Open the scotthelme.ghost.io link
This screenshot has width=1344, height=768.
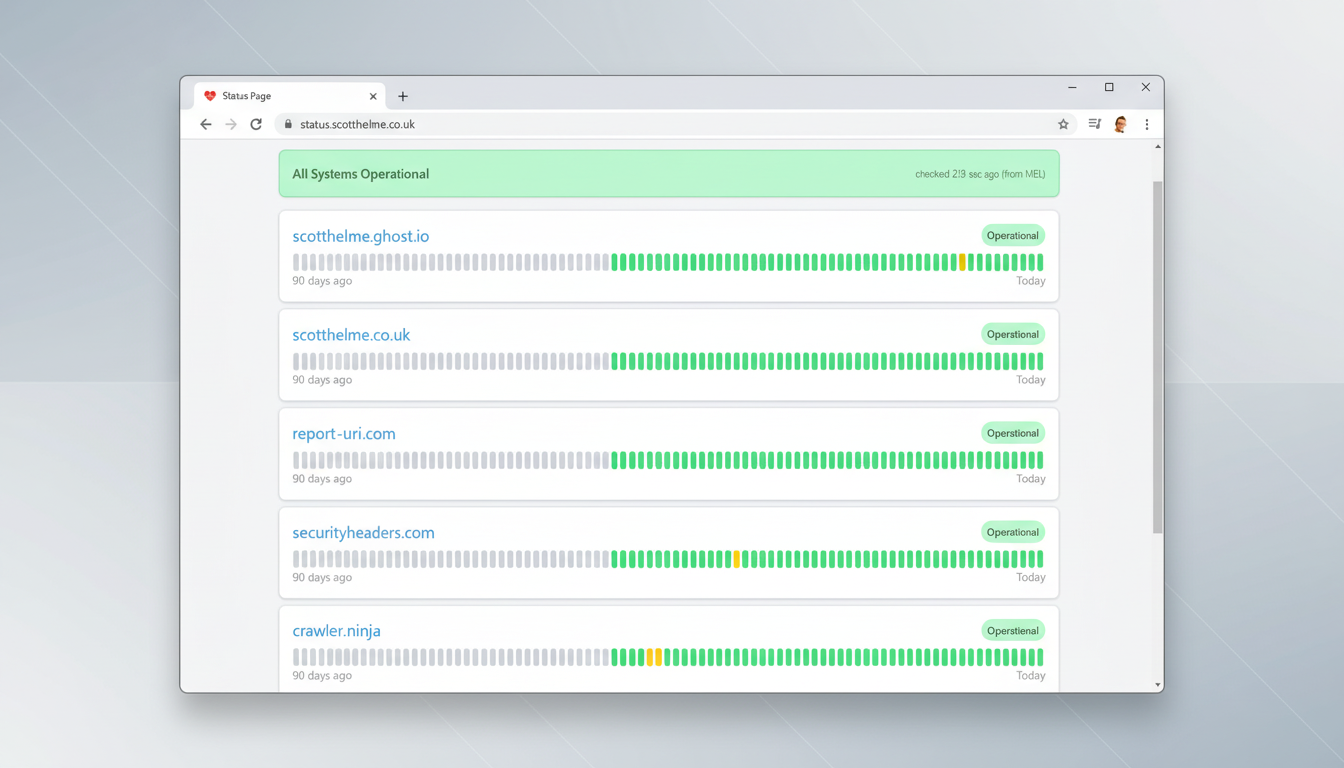click(x=360, y=237)
